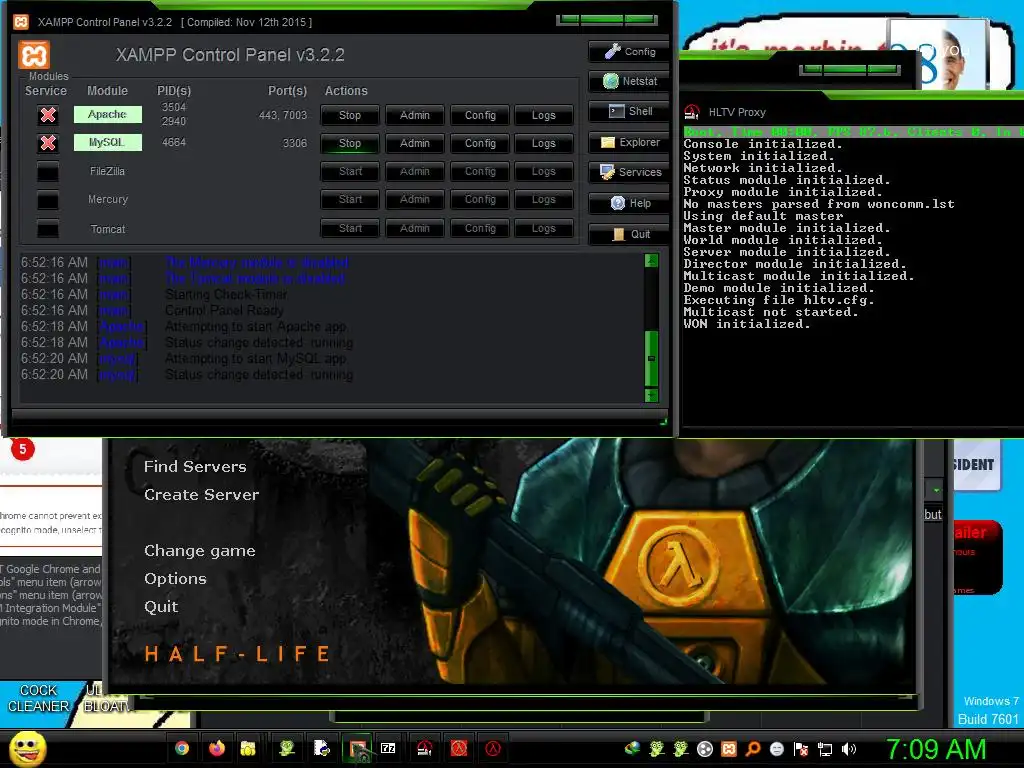
Task: Click the XAMPP log scrollbar up arrow
Action: [x=651, y=261]
